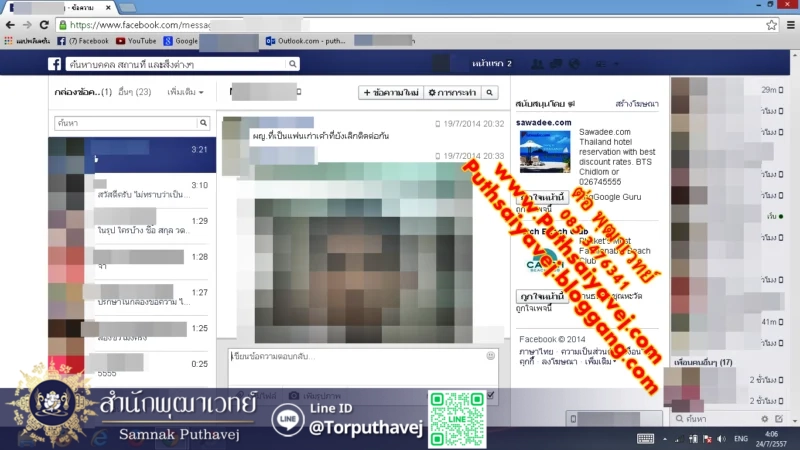Reload the page with refresh button
This screenshot has width=800, height=450.
click(43, 24)
